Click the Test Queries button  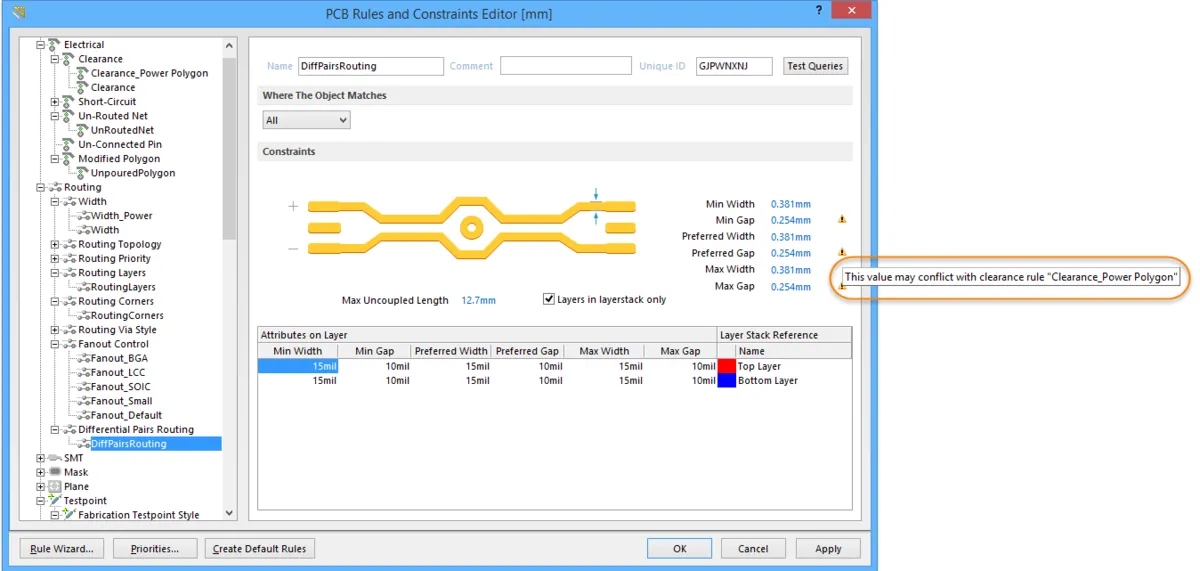coord(816,66)
